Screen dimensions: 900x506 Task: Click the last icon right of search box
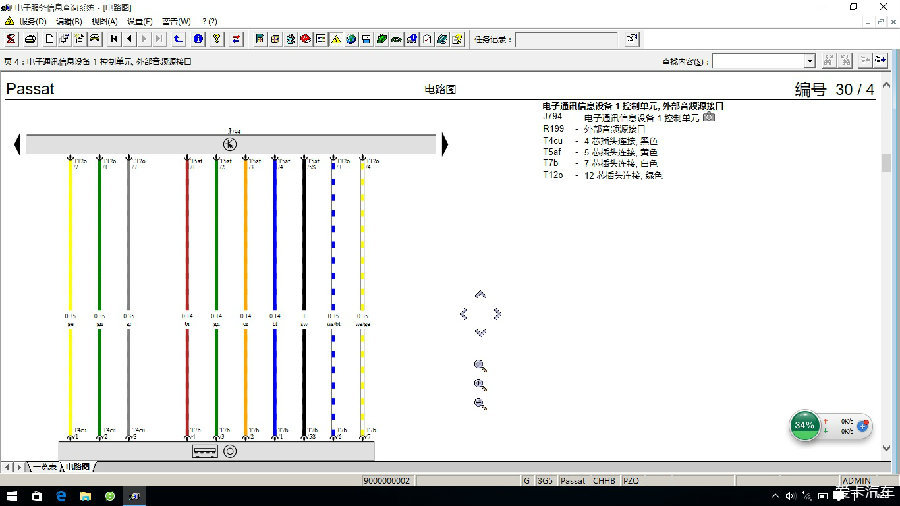[x=881, y=60]
